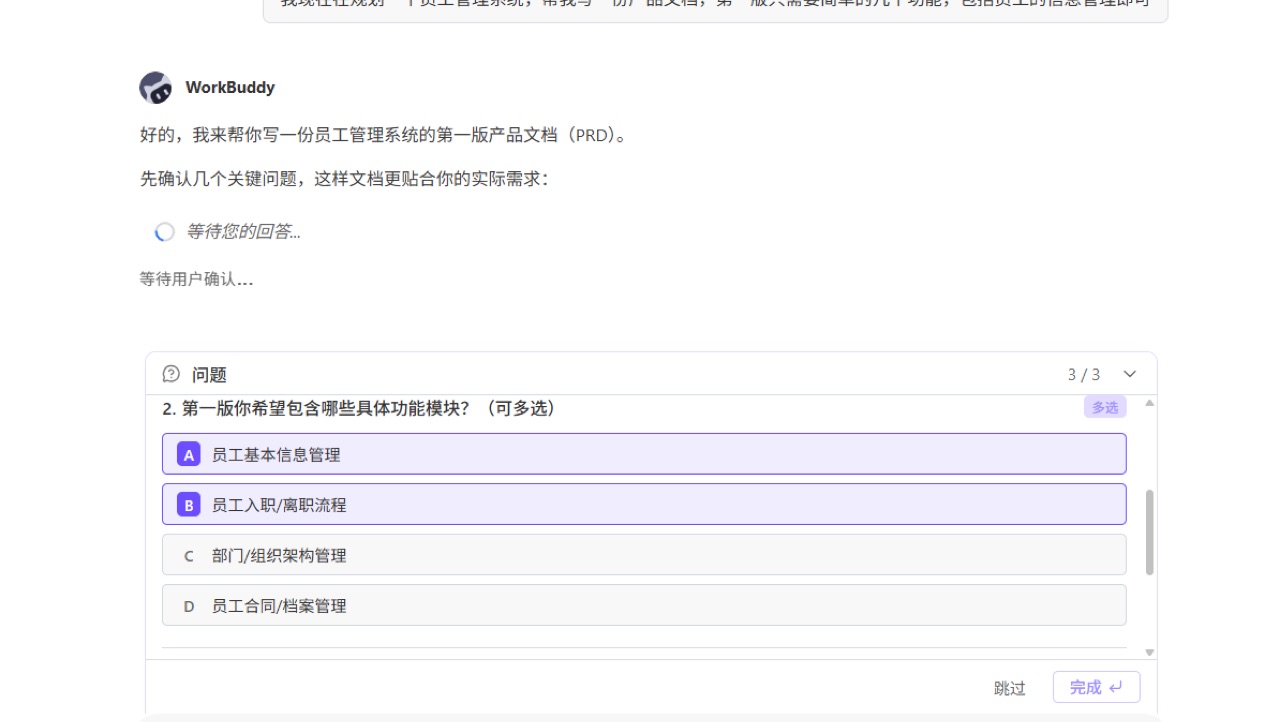Image resolution: width=1280 pixels, height=722 pixels.
Task: Click the reply line starting 好的，我来帮你写一份
Action: (x=386, y=135)
